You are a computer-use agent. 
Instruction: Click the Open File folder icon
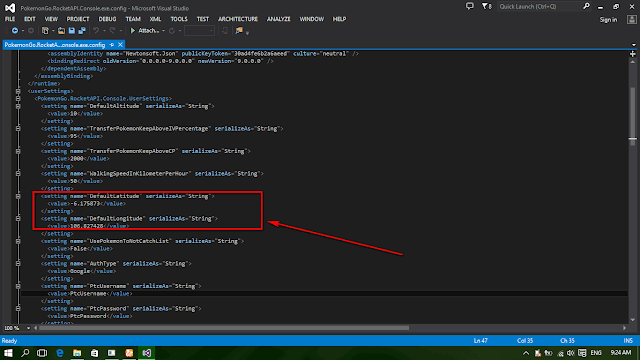[61, 31]
